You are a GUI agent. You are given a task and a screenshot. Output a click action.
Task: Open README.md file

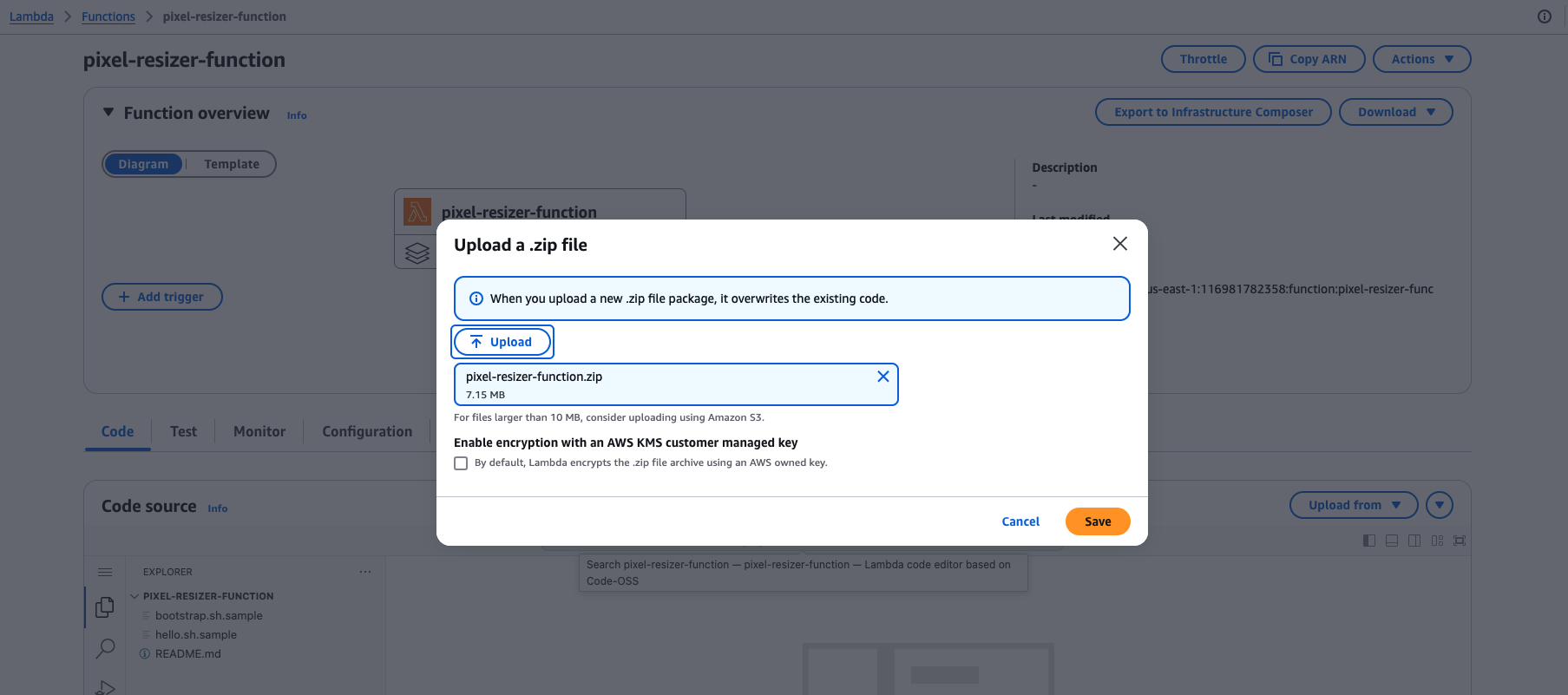187,653
